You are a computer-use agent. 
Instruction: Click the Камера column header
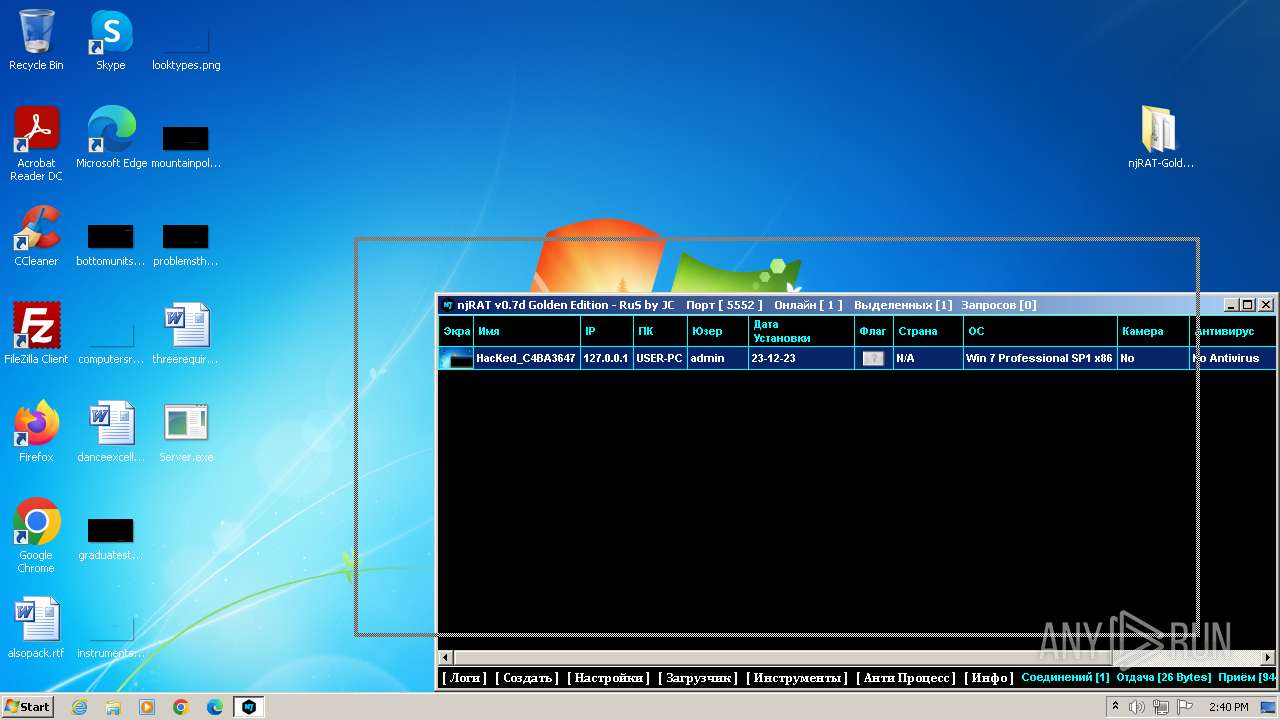(x=1153, y=331)
